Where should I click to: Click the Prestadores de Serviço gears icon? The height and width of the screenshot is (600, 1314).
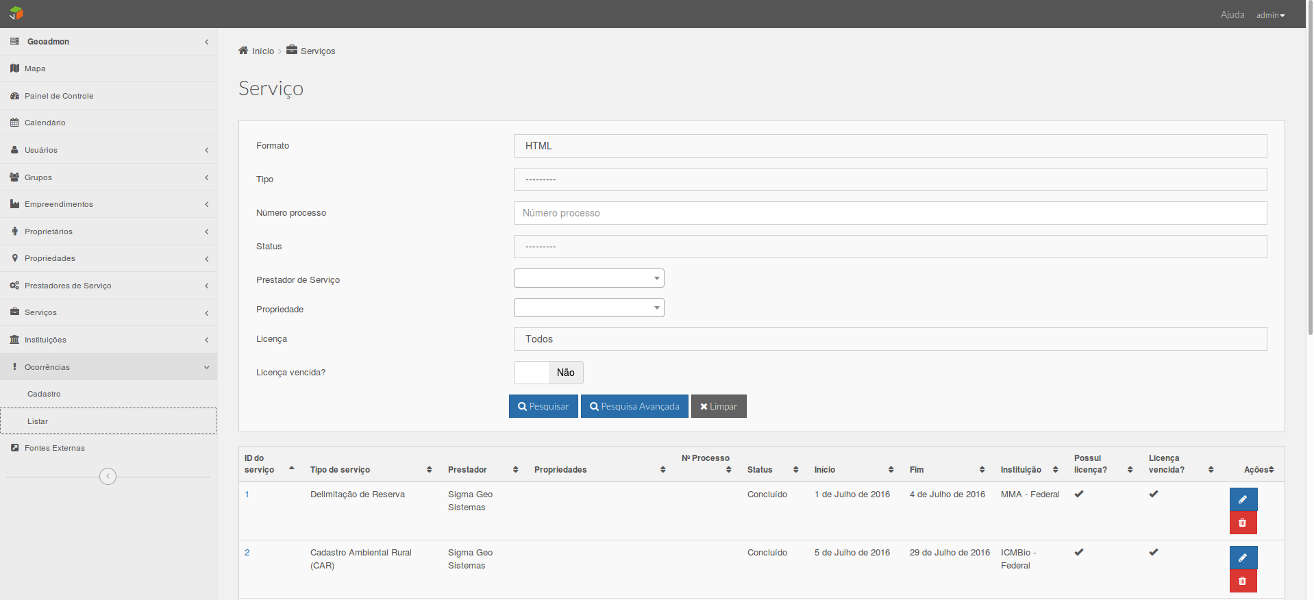point(14,285)
